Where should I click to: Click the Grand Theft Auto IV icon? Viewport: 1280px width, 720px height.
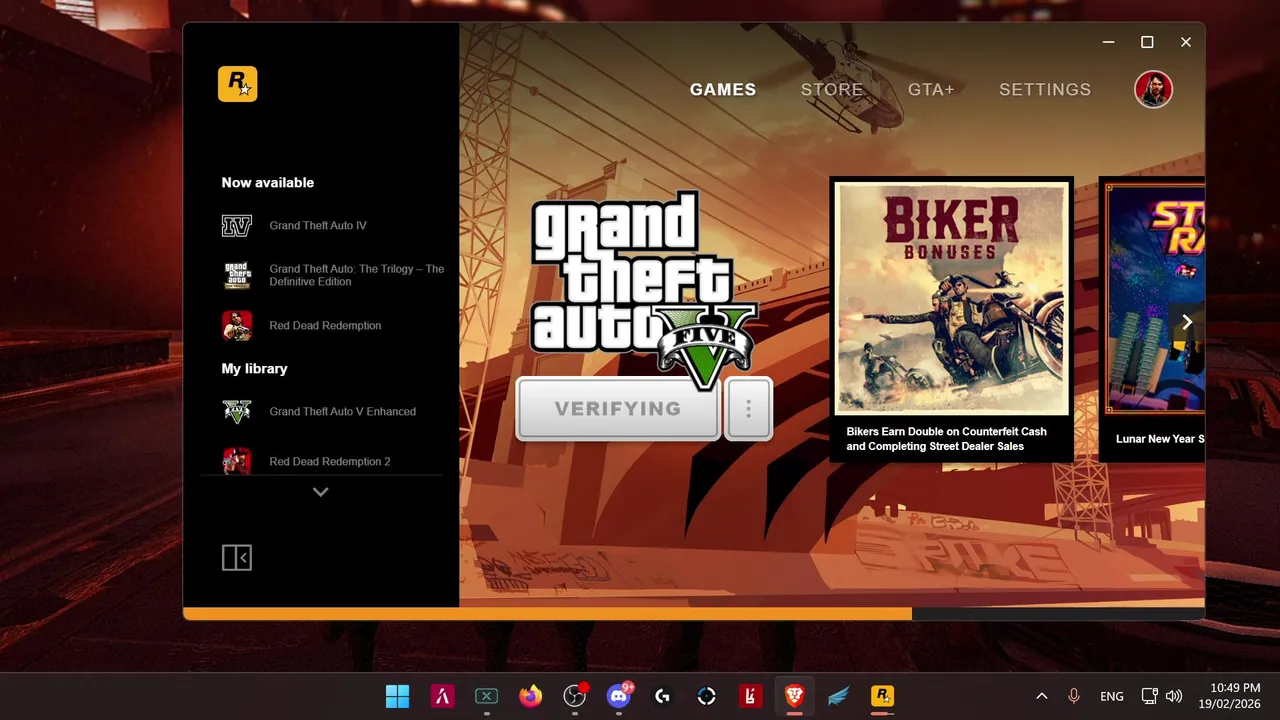(x=237, y=226)
